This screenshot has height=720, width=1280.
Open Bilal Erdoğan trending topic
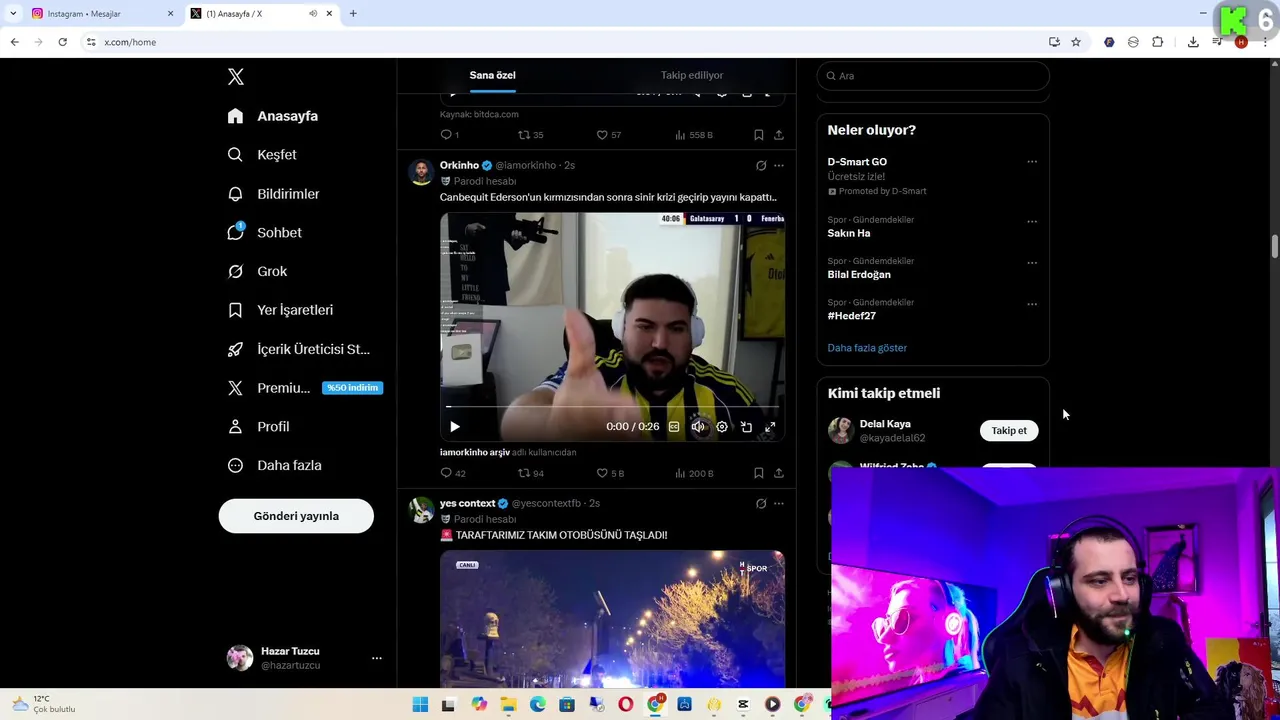click(859, 274)
